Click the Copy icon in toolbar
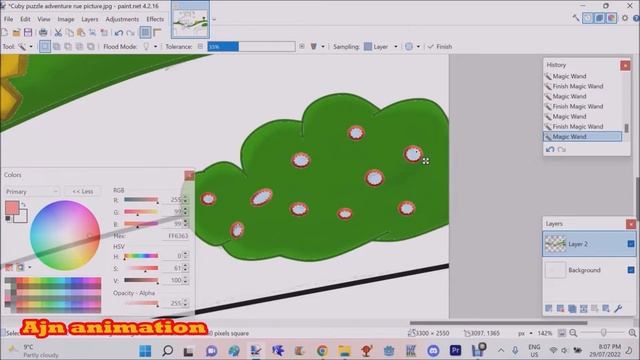The width and height of the screenshot is (640, 360). [x=70, y=32]
